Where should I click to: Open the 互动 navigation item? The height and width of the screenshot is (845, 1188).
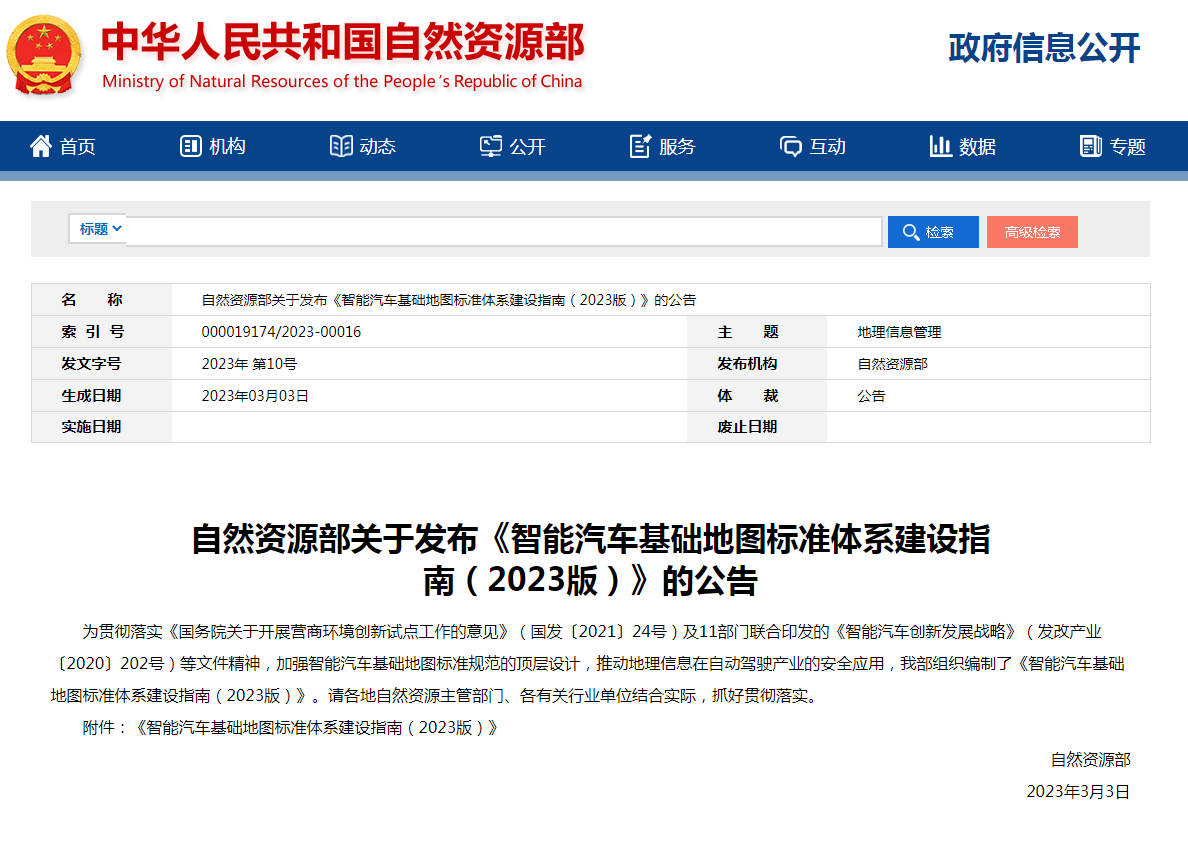pyautogui.click(x=813, y=146)
